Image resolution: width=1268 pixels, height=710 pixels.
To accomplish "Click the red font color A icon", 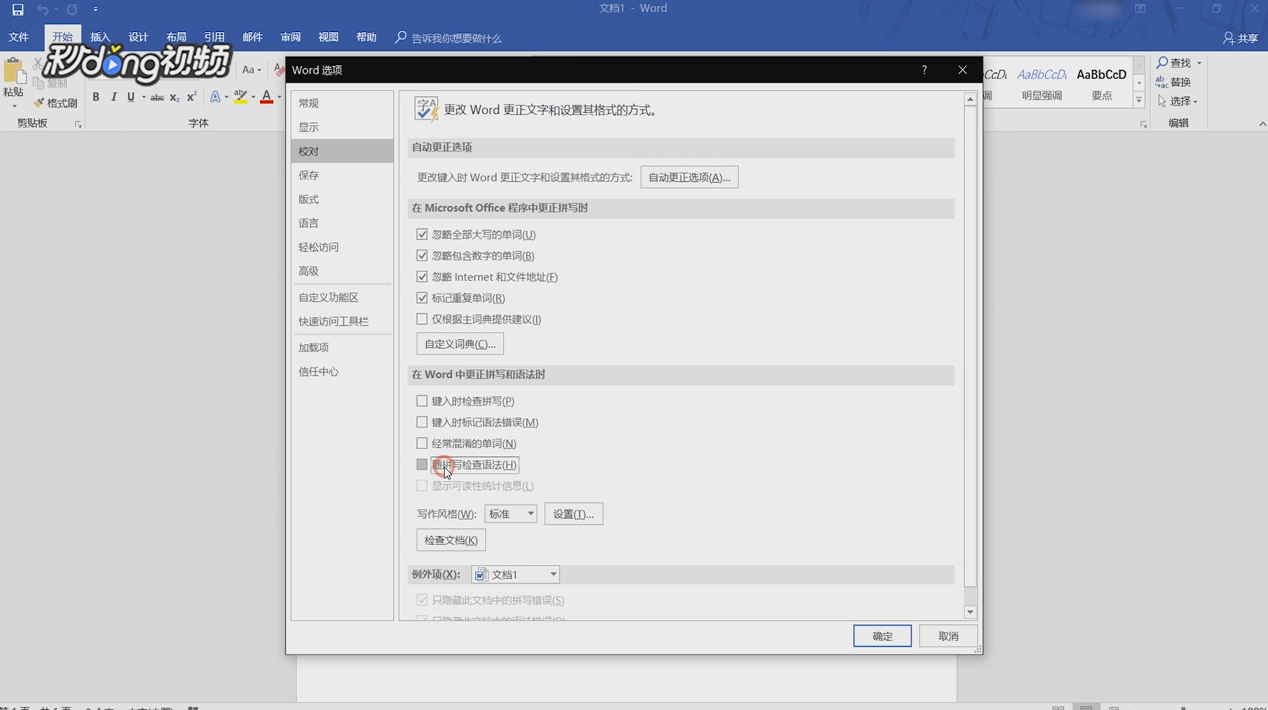I will click(x=266, y=97).
